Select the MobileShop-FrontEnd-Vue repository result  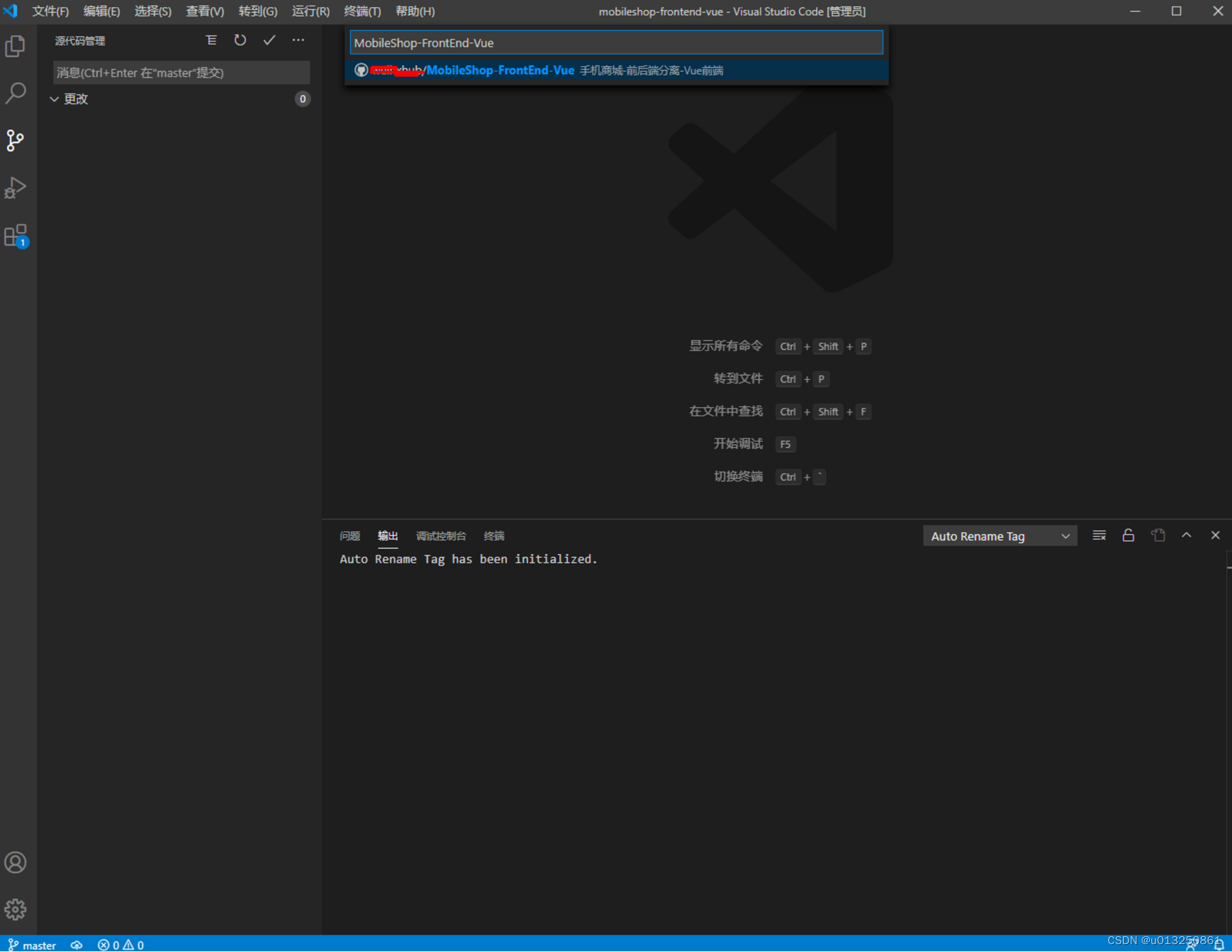pyautogui.click(x=616, y=70)
